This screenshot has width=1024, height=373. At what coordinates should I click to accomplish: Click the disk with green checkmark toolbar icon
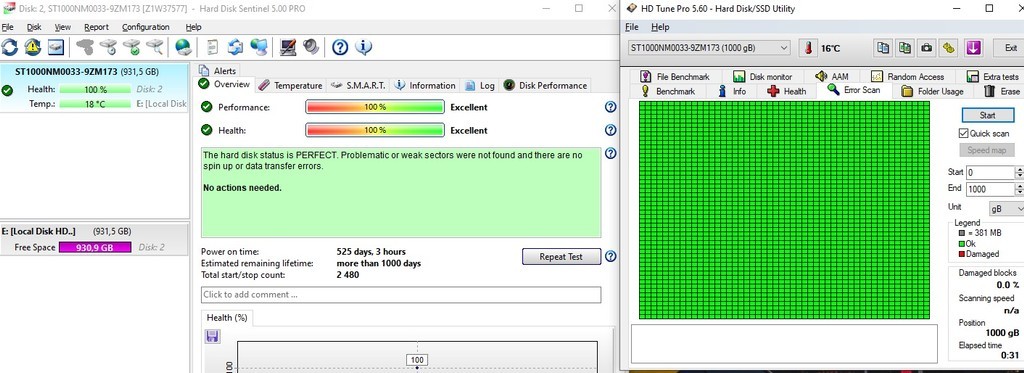pyautogui.click(x=131, y=47)
